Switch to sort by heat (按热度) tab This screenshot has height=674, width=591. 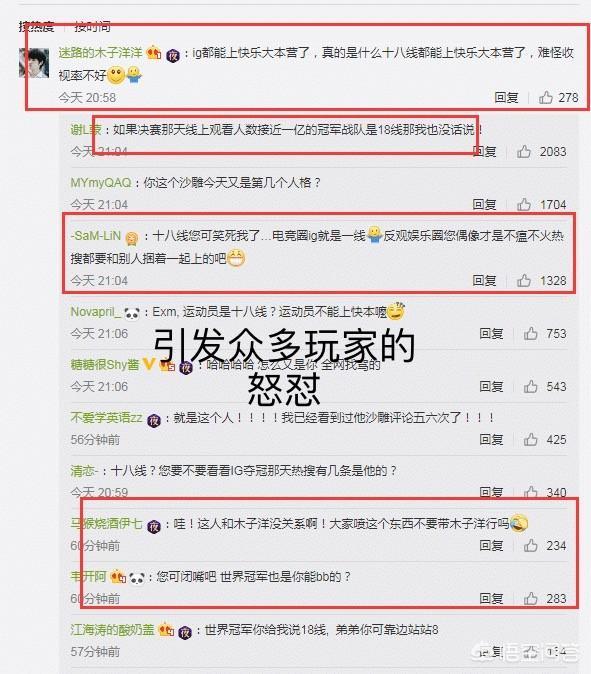tap(36, 27)
